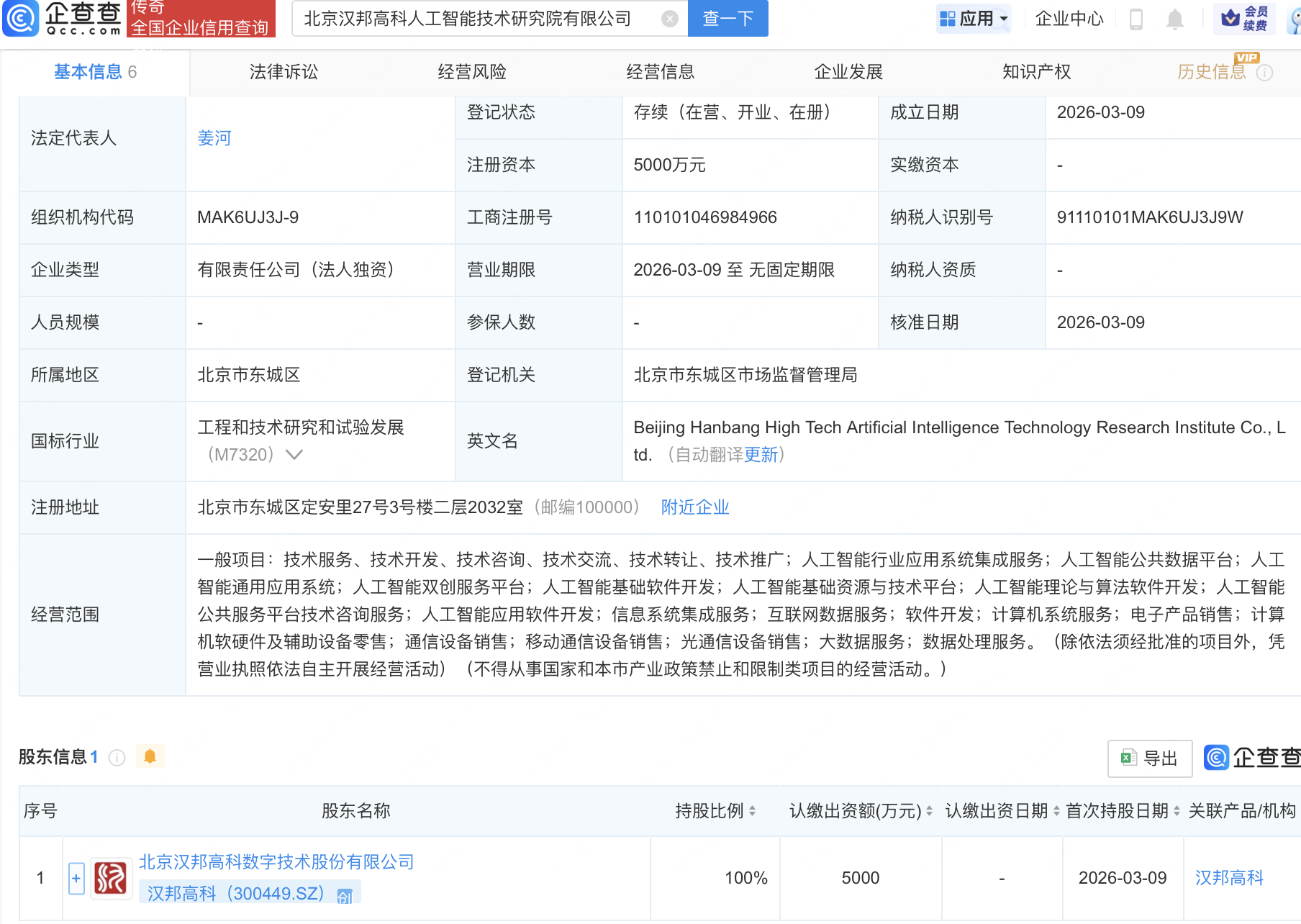Click the shareholder company red logo
Image resolution: width=1301 pixels, height=924 pixels.
(111, 878)
